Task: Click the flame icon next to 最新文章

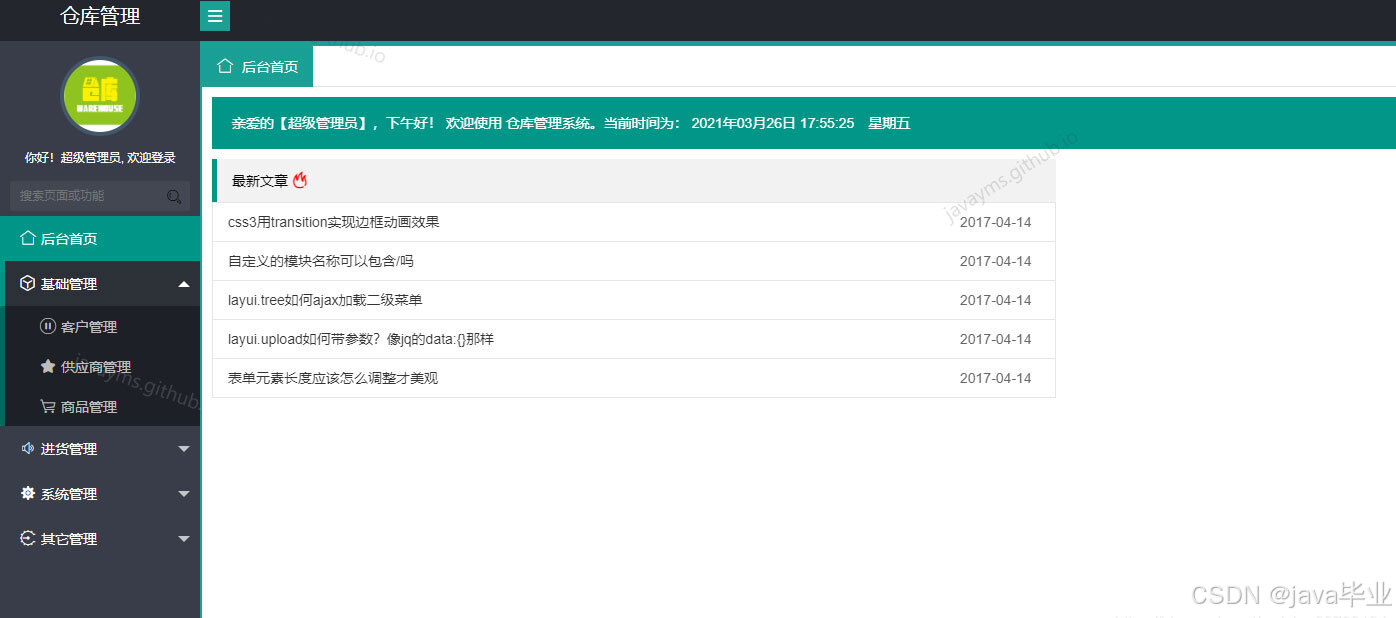Action: 299,180
